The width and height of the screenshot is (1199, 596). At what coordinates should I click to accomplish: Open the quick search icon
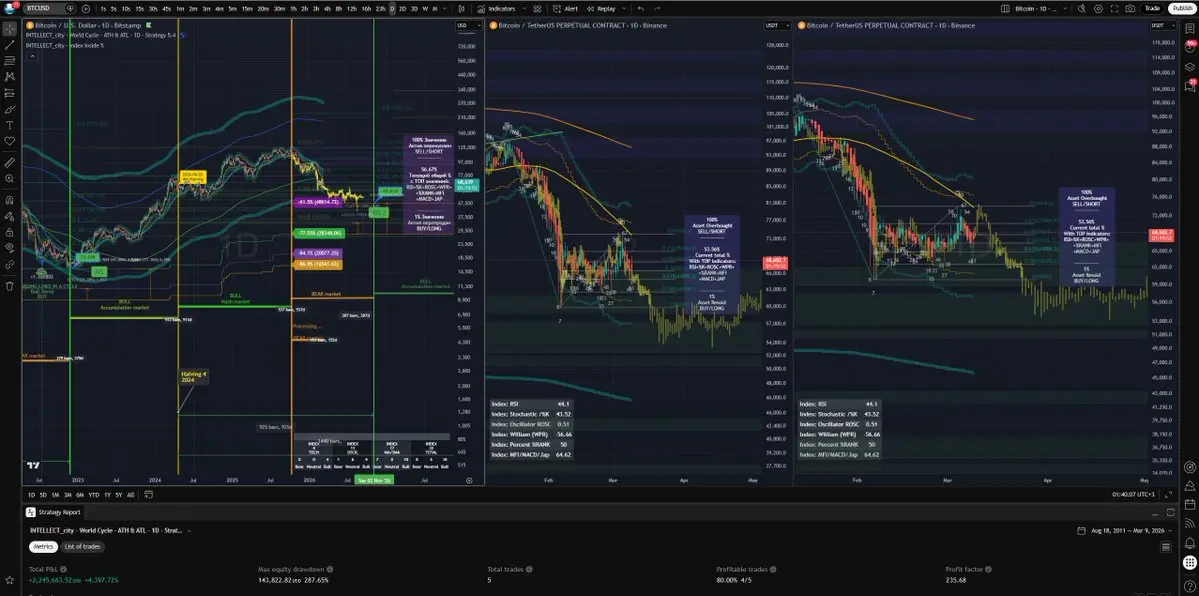pos(1082,8)
